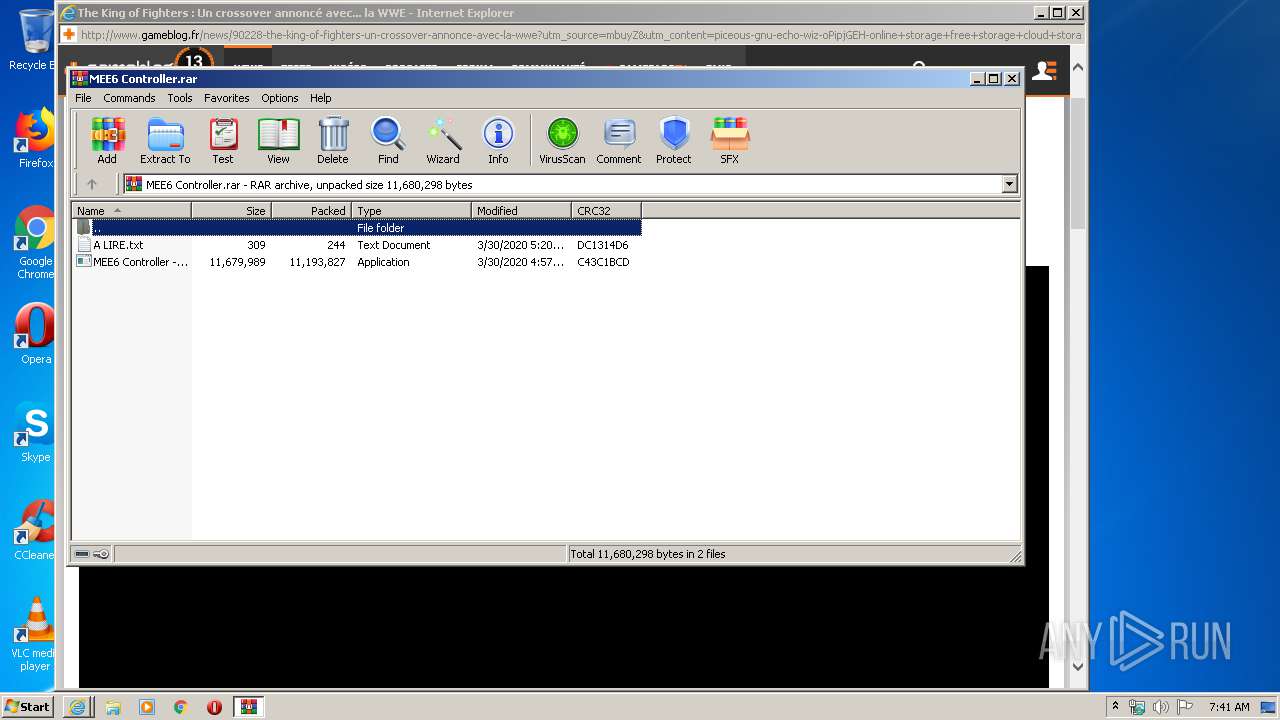The image size is (1280, 720).
Task: Click the Action Center flag icon
Action: point(1185,707)
